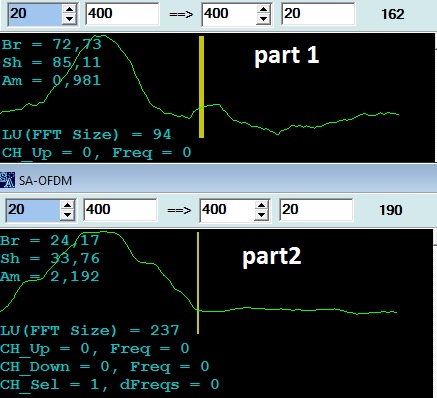437x398 pixels.
Task: Click inside the highlighted top-left 20 field
Action: point(35,14)
